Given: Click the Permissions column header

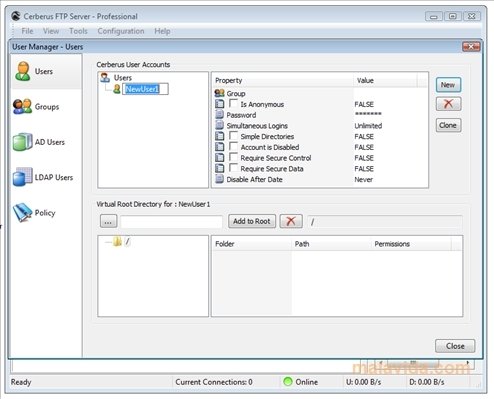Looking at the screenshot, I should [411, 244].
